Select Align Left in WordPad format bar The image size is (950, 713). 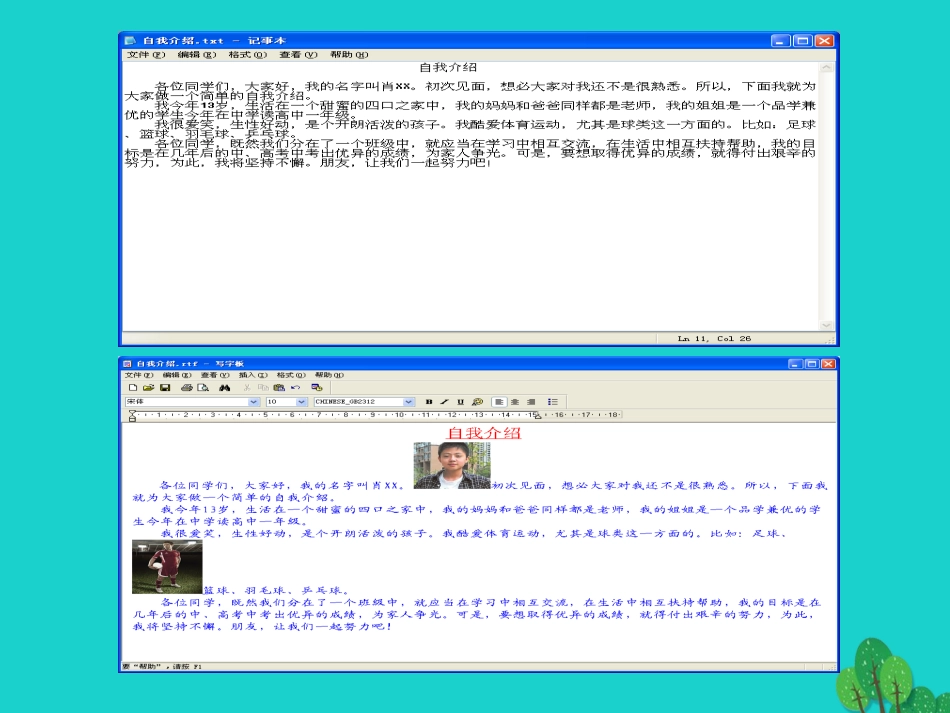click(x=499, y=402)
